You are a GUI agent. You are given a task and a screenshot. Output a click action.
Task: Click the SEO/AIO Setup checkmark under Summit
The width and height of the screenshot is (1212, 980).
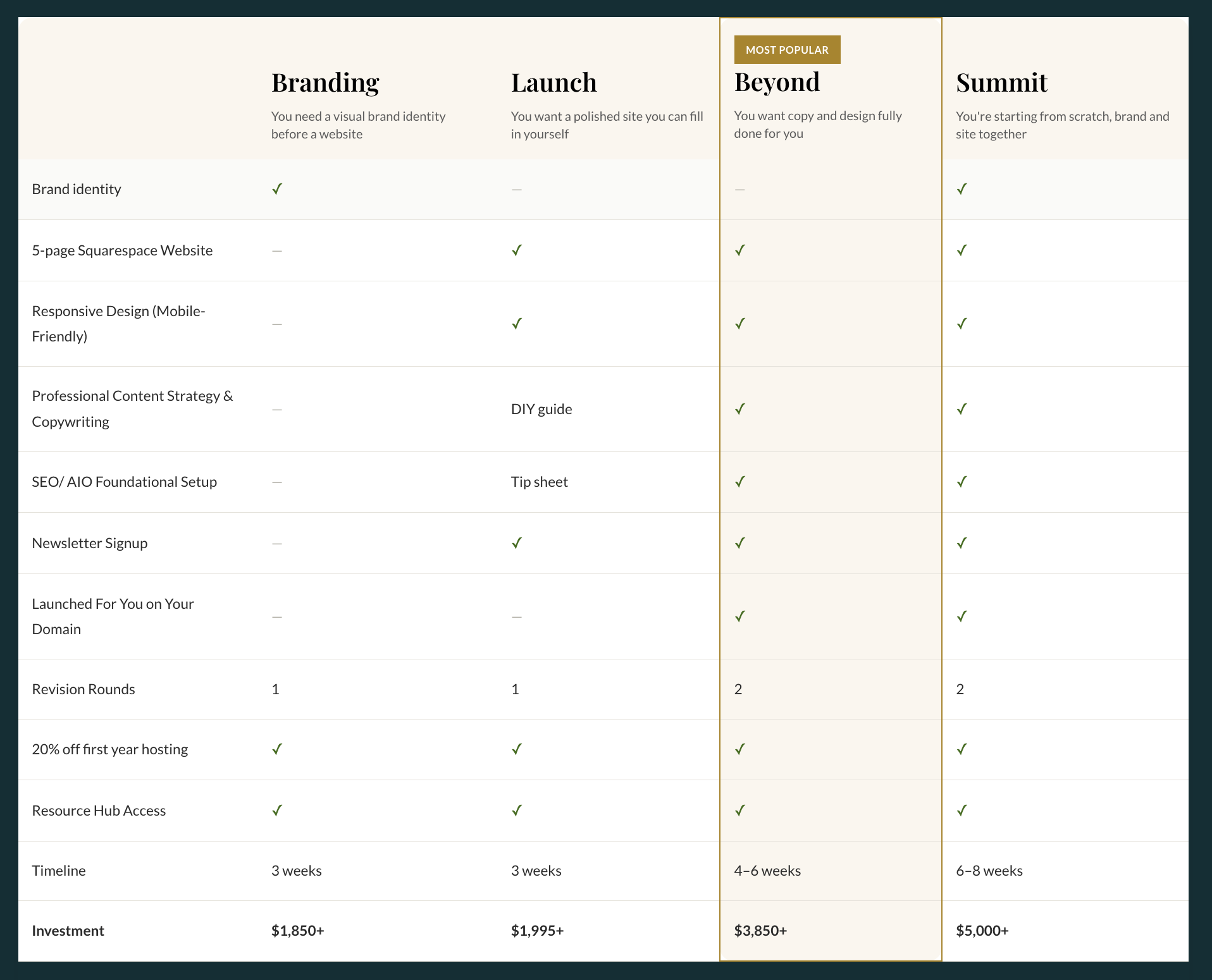click(x=962, y=482)
